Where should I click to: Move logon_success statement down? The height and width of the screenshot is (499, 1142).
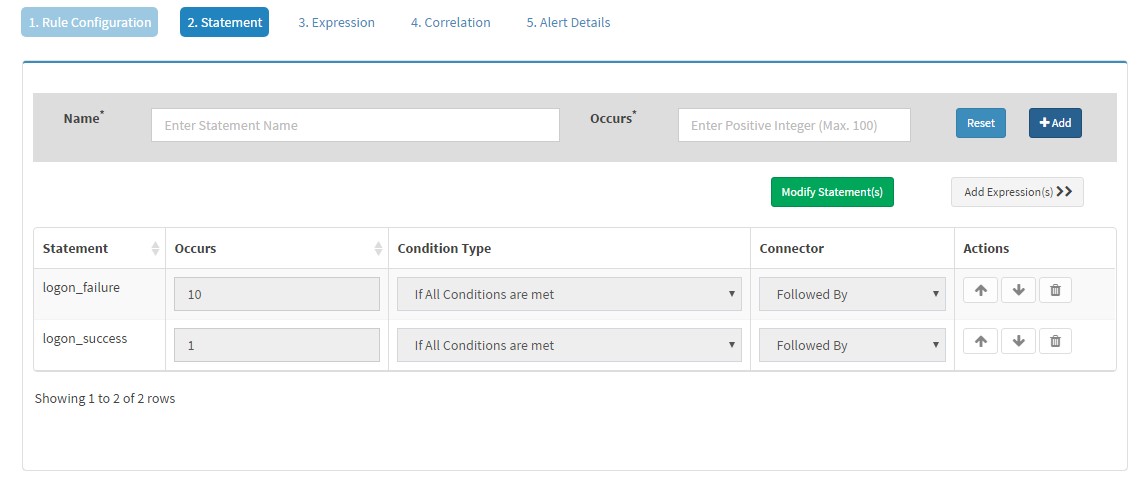coord(1018,341)
